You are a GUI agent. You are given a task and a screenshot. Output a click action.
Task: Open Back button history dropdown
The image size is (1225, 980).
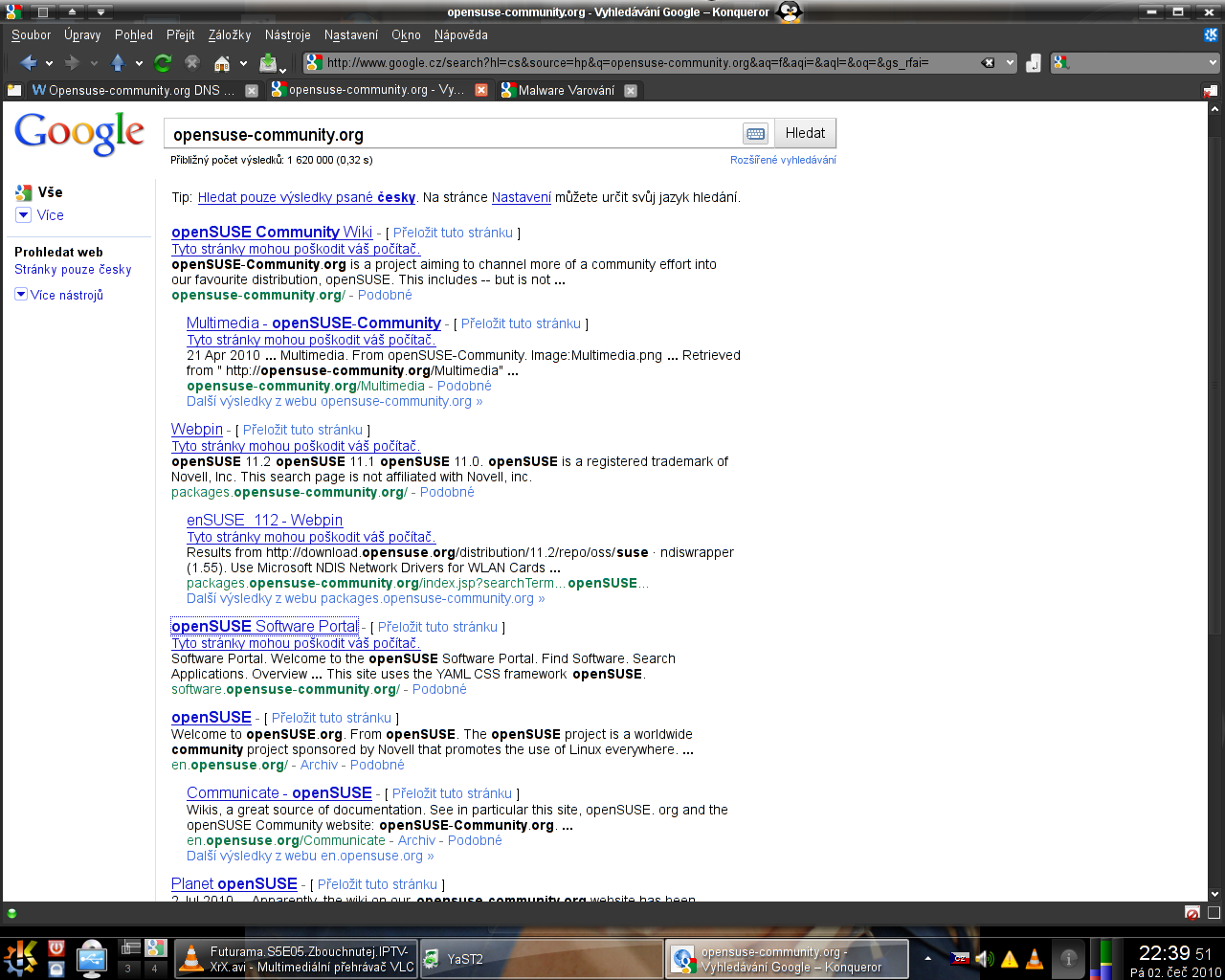(x=50, y=64)
